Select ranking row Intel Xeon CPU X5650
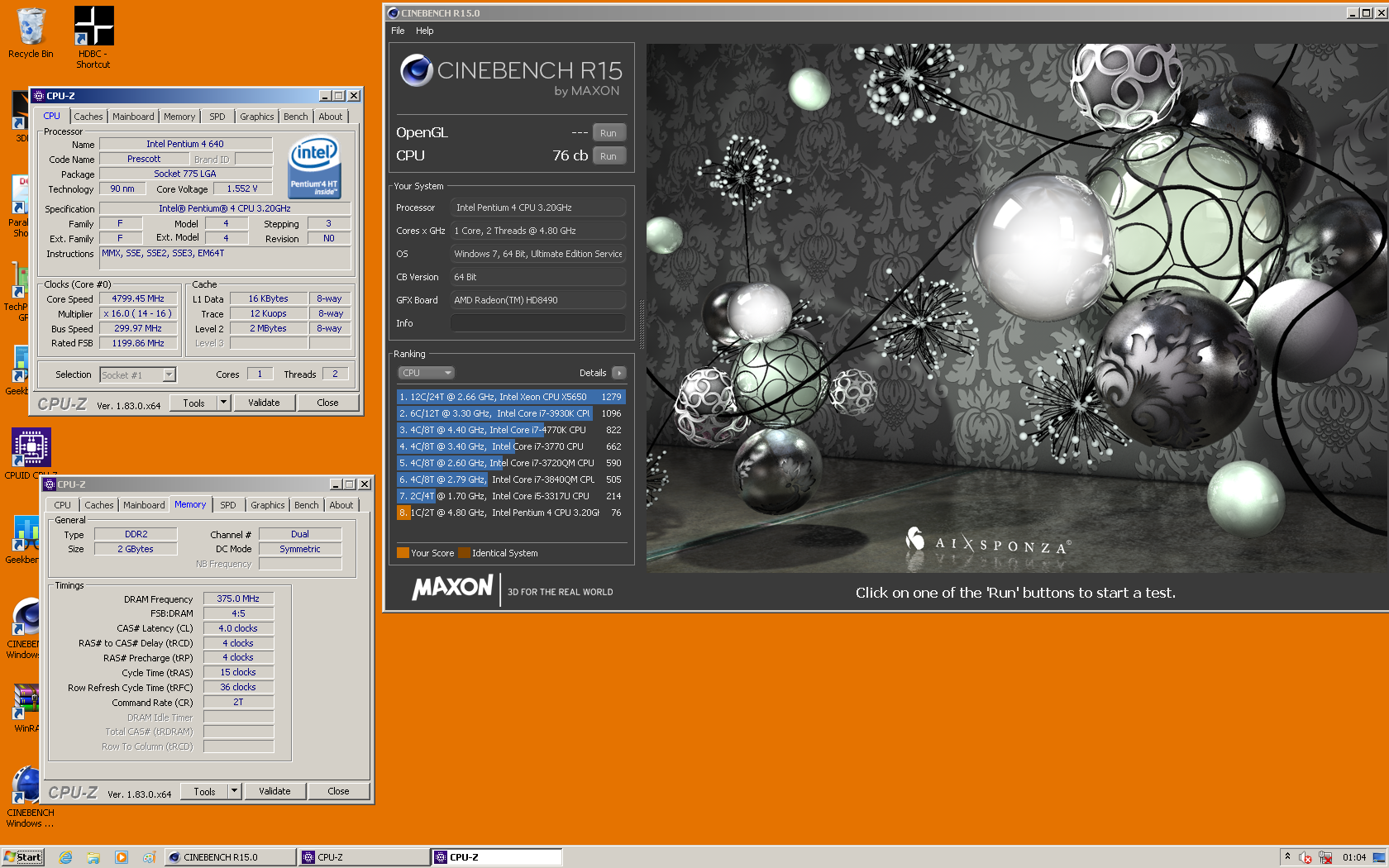1389x868 pixels. click(511, 397)
